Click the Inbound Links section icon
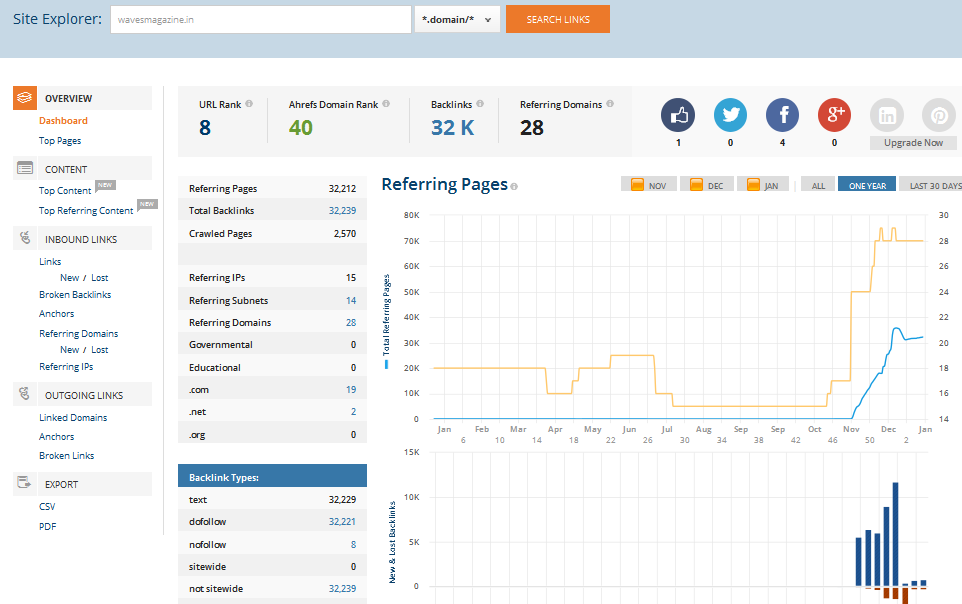Screen dimensions: 962x604 click(25, 238)
